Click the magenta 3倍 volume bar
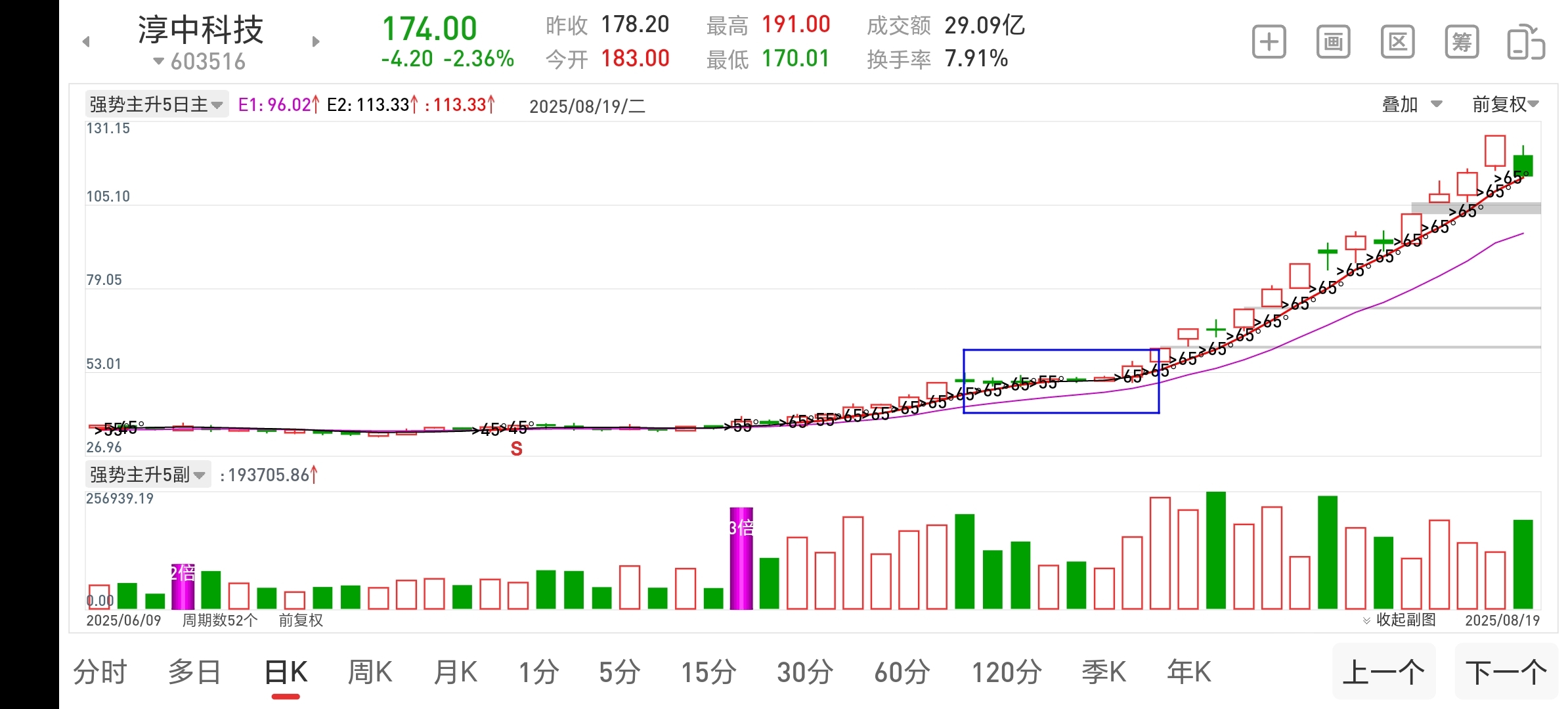 click(x=741, y=558)
